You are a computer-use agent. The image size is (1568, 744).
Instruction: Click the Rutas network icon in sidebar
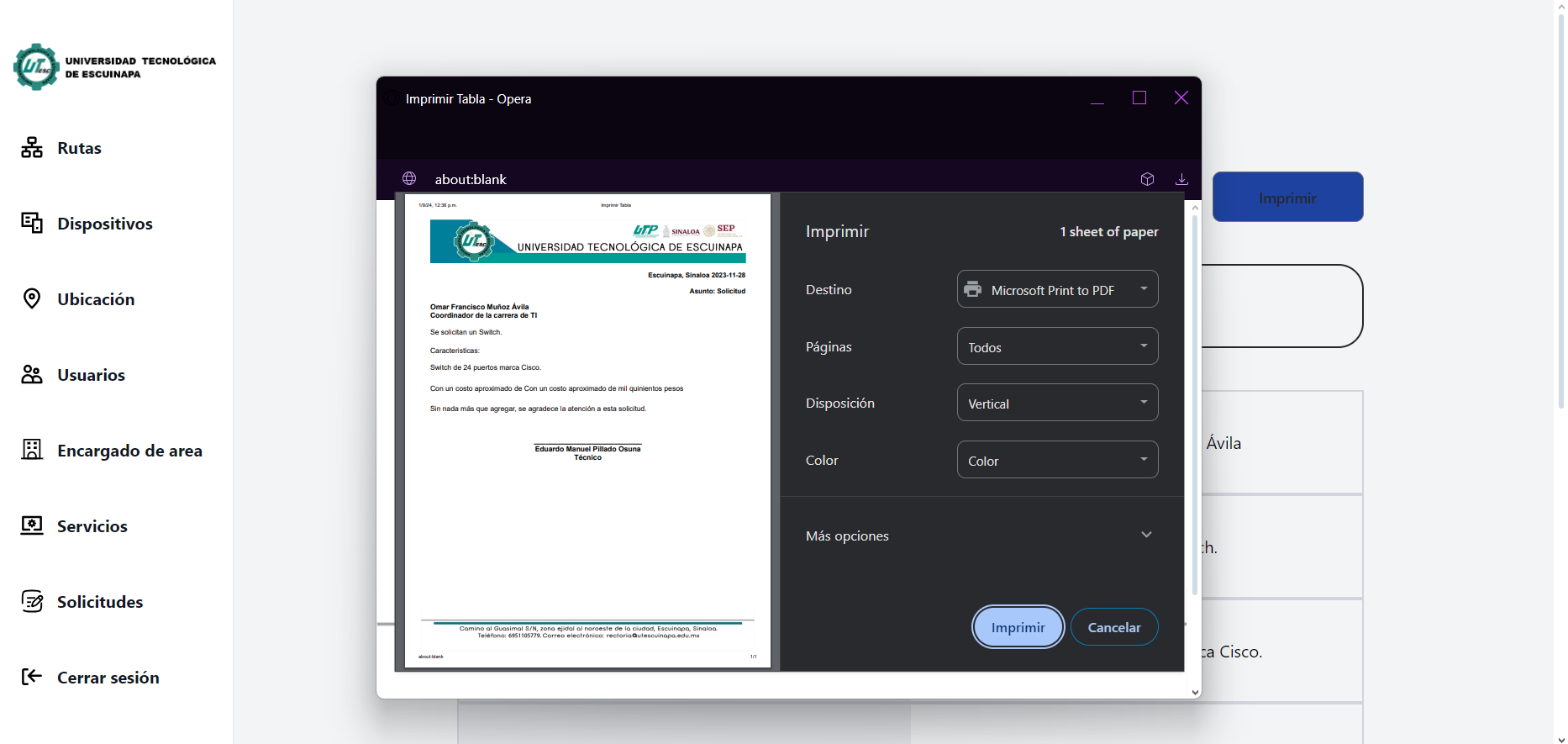pyautogui.click(x=32, y=148)
